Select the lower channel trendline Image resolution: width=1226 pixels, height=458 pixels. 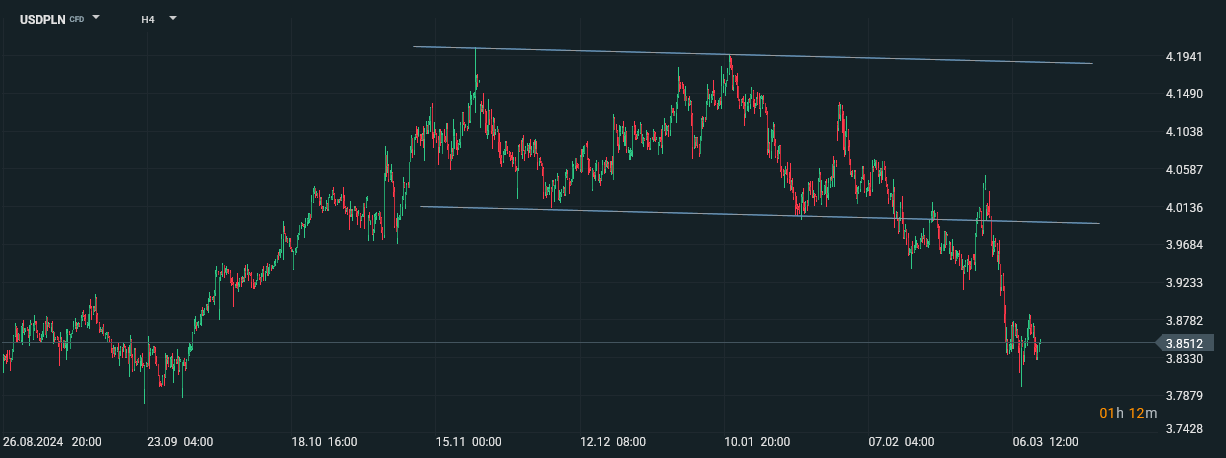point(760,215)
